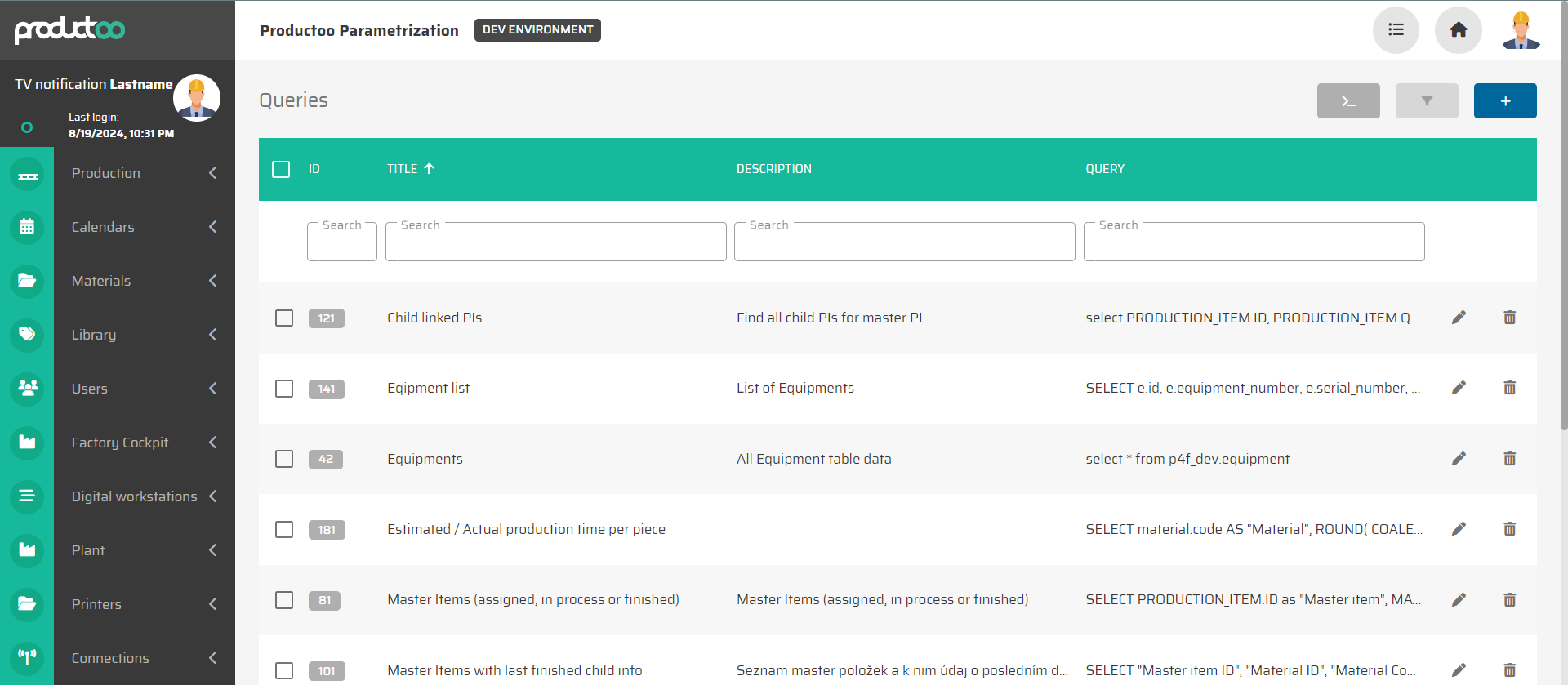Select all rows with header checkbox
Screen dimensions: 1568x685
[x=281, y=169]
